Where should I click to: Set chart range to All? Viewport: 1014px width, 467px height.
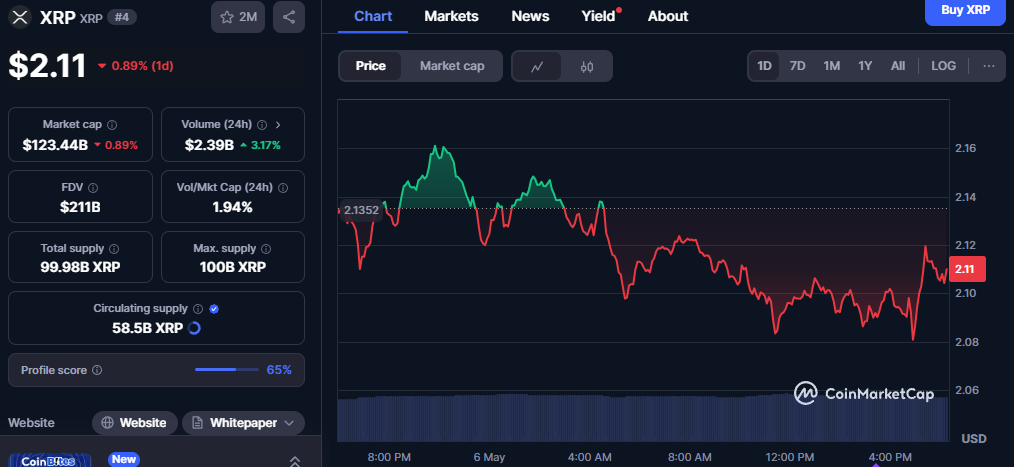point(898,66)
